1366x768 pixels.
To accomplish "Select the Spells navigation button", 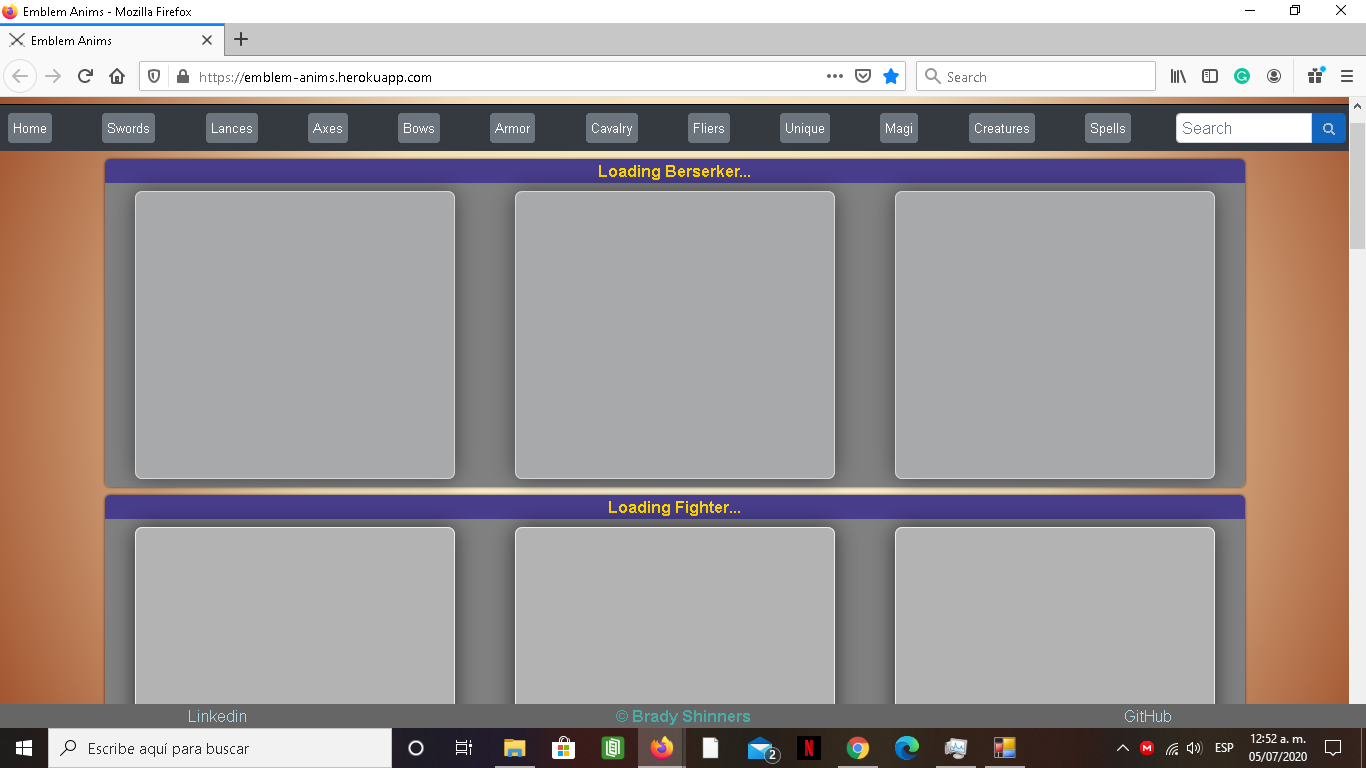I will click(1107, 128).
